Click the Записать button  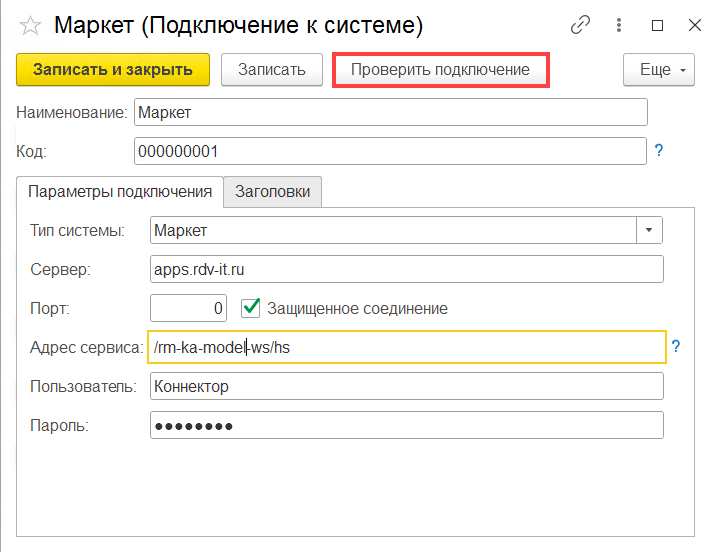click(x=271, y=70)
